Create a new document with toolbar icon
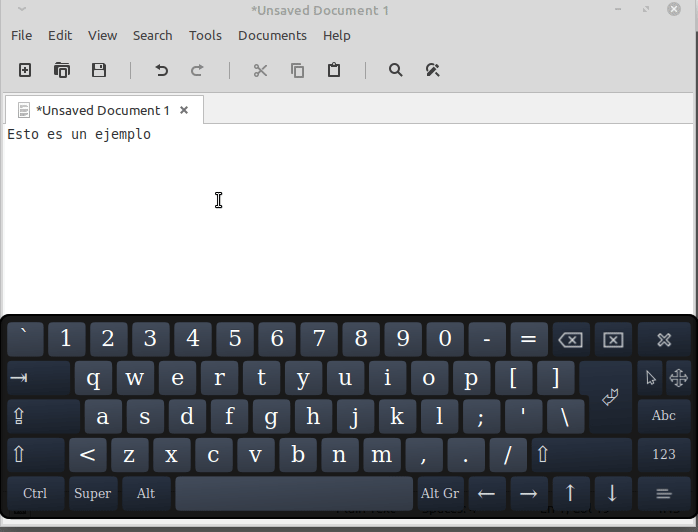This screenshot has width=698, height=532. click(25, 70)
